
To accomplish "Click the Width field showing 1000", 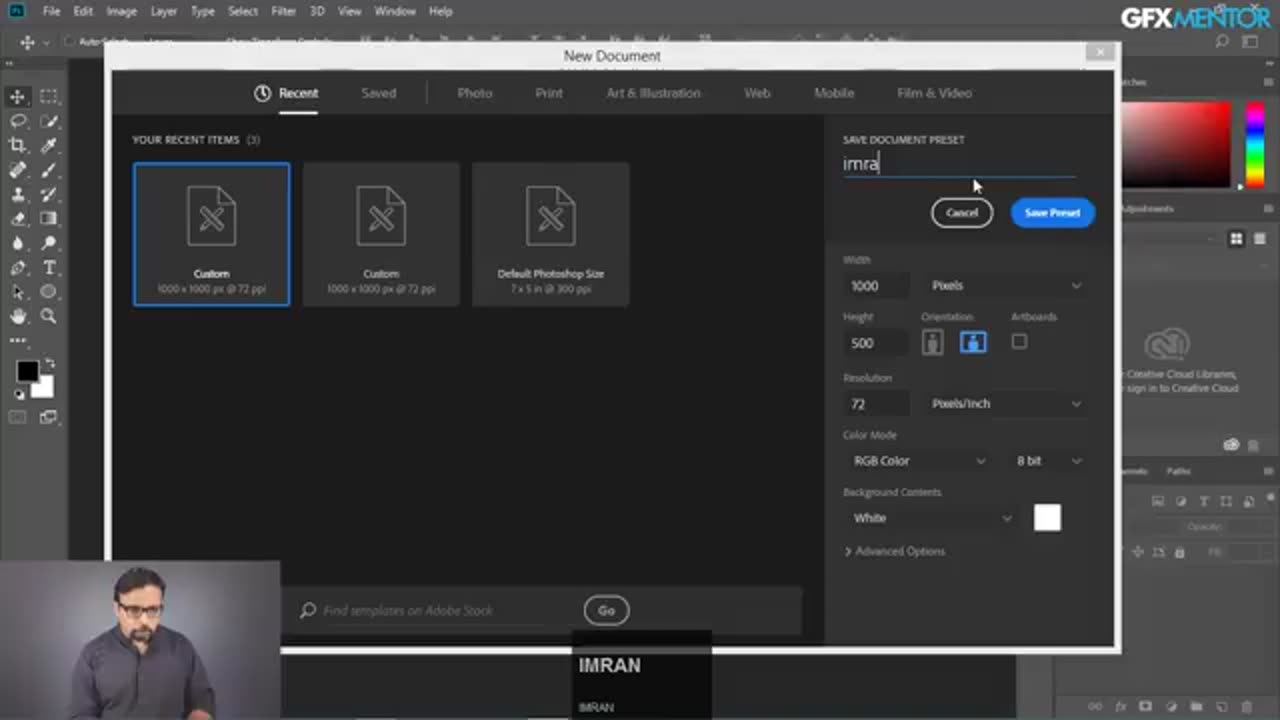I will 876,285.
